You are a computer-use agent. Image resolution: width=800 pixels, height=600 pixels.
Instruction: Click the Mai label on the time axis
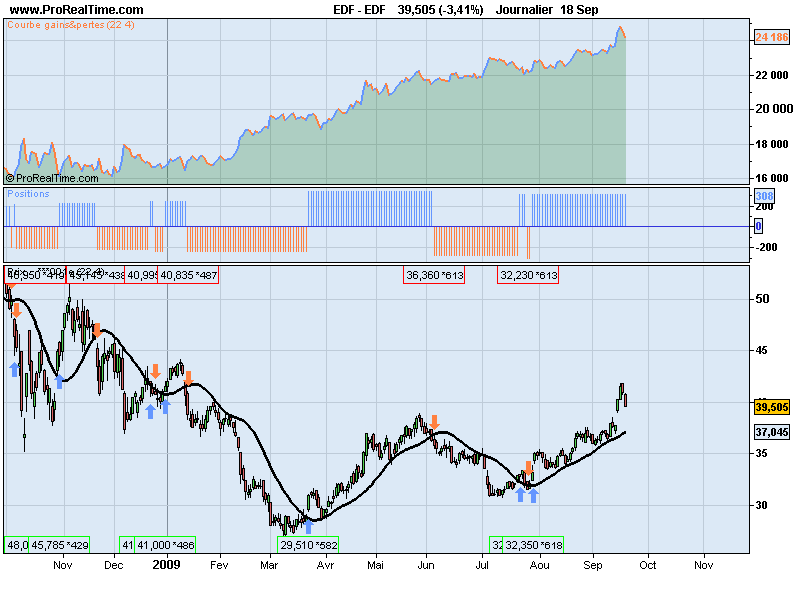[376, 565]
